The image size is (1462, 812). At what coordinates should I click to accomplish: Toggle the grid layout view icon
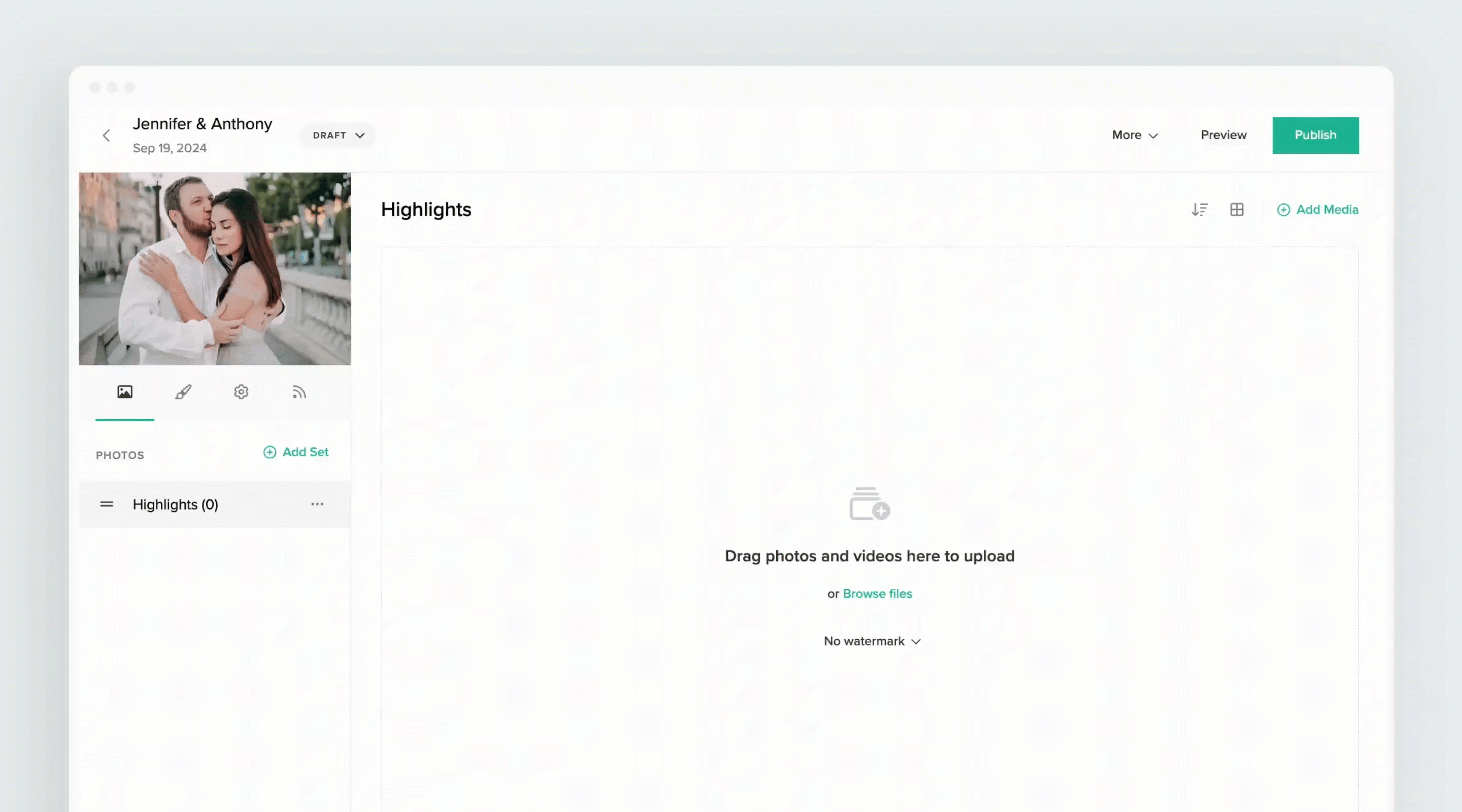point(1237,210)
